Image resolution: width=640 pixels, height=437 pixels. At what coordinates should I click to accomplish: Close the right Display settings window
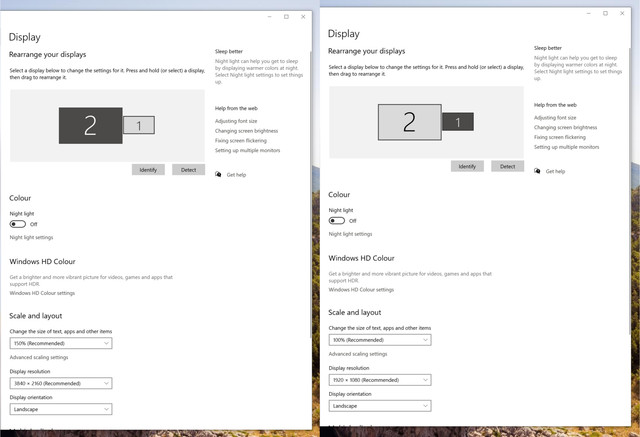[x=622, y=13]
